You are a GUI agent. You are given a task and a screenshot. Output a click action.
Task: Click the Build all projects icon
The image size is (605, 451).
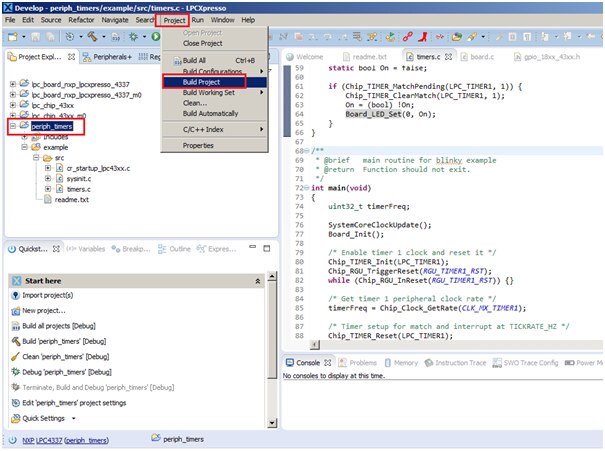pos(14,327)
